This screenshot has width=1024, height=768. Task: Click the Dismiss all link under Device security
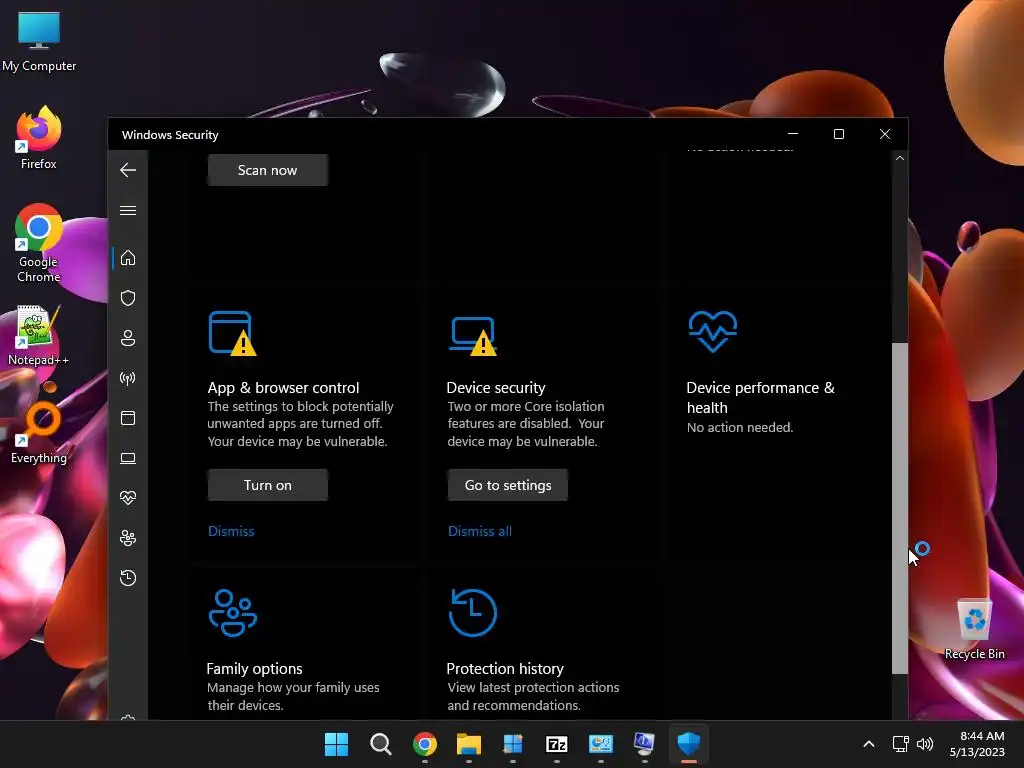tap(480, 532)
